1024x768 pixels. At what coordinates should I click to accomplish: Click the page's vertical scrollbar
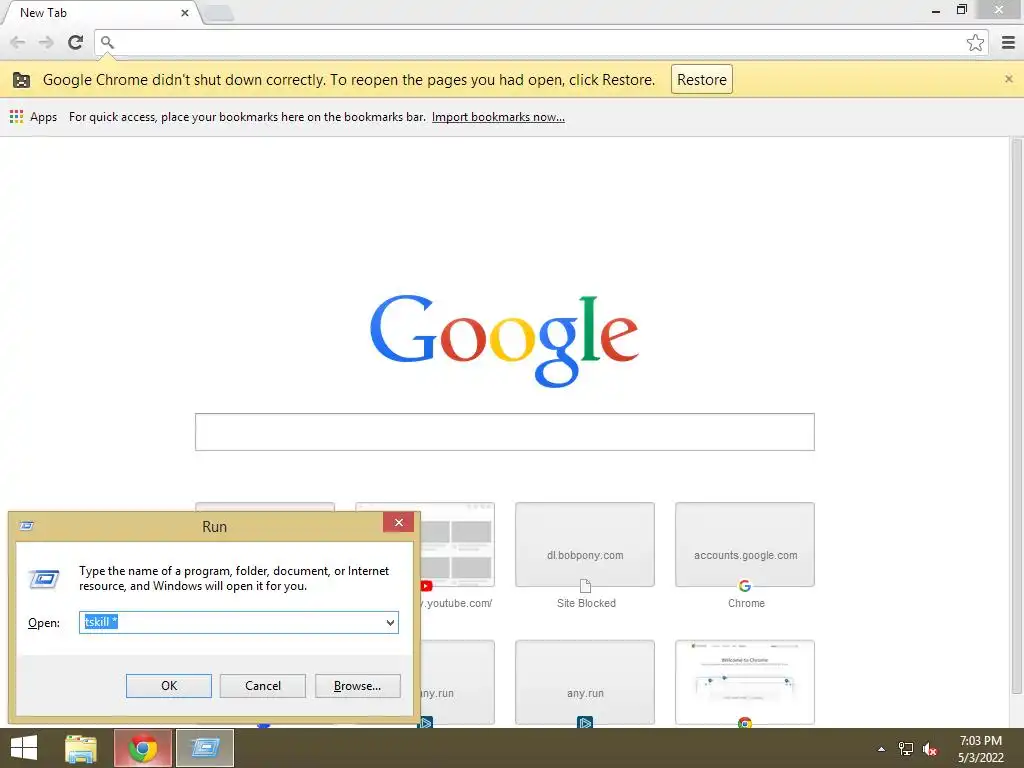[x=1016, y=416]
